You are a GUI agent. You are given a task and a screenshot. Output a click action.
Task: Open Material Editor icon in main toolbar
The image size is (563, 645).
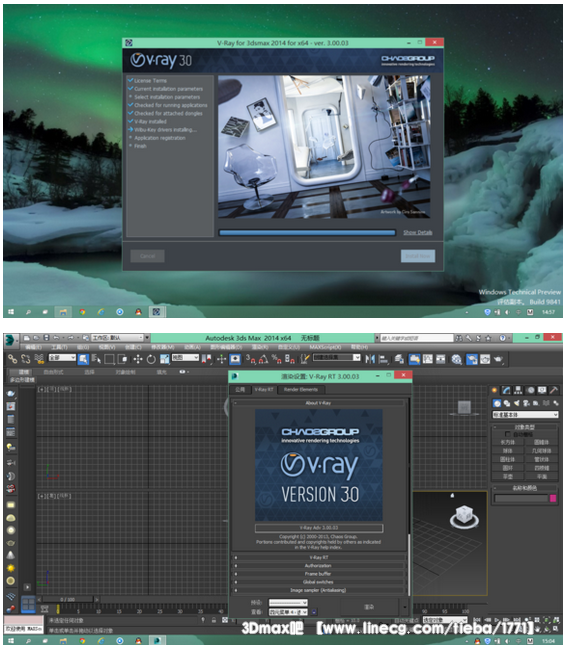point(456,359)
